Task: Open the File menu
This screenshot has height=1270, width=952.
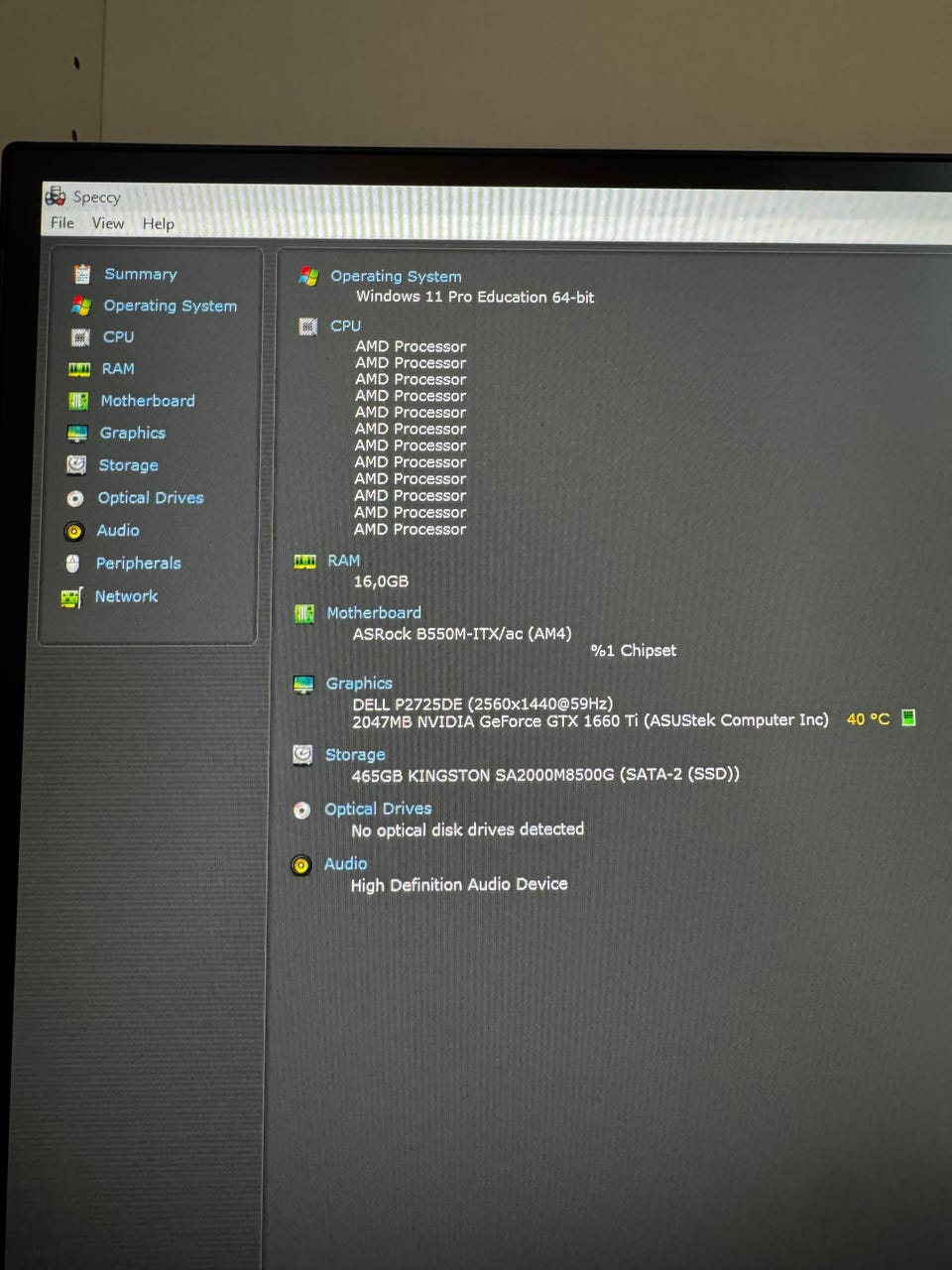Action: coord(62,223)
